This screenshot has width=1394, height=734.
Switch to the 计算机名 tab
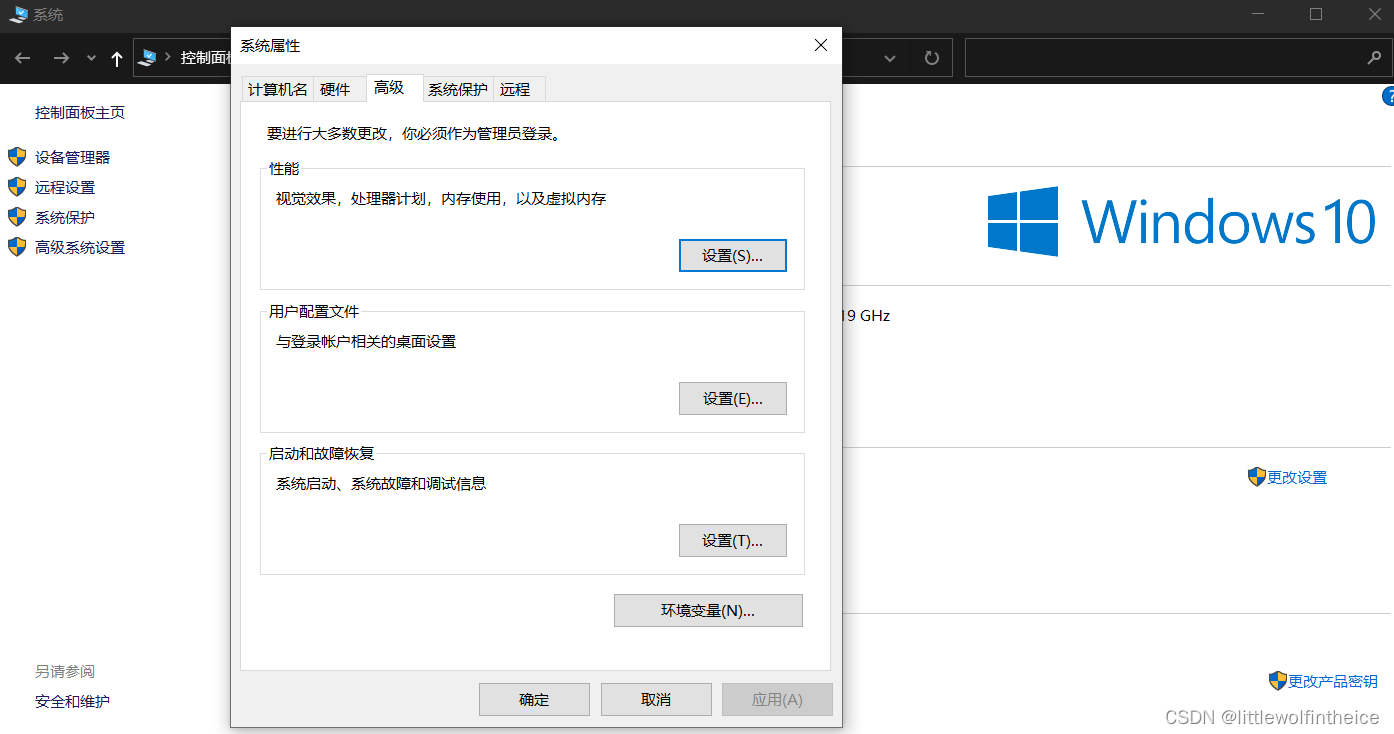(x=278, y=89)
